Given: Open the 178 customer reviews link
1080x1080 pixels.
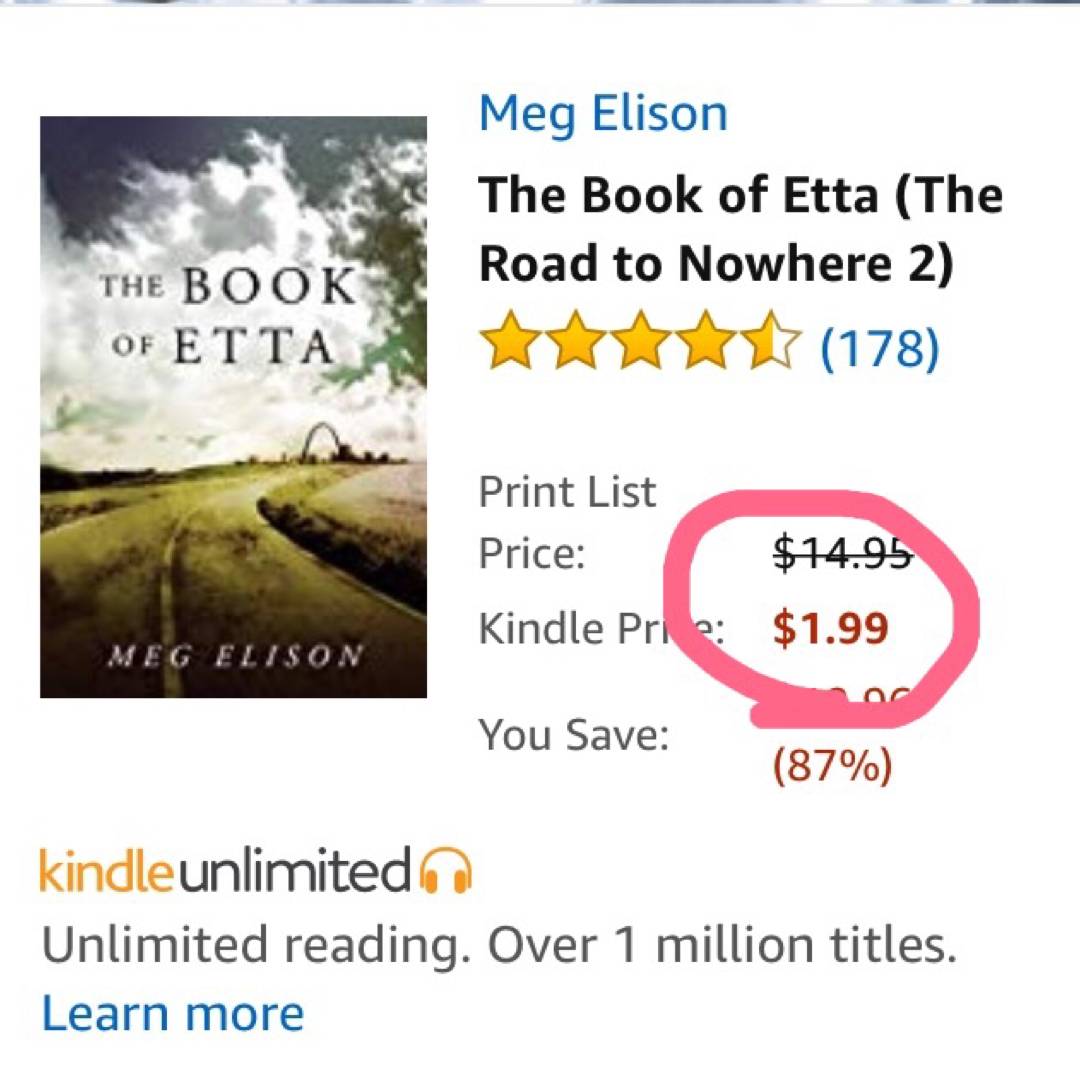Looking at the screenshot, I should tap(880, 347).
